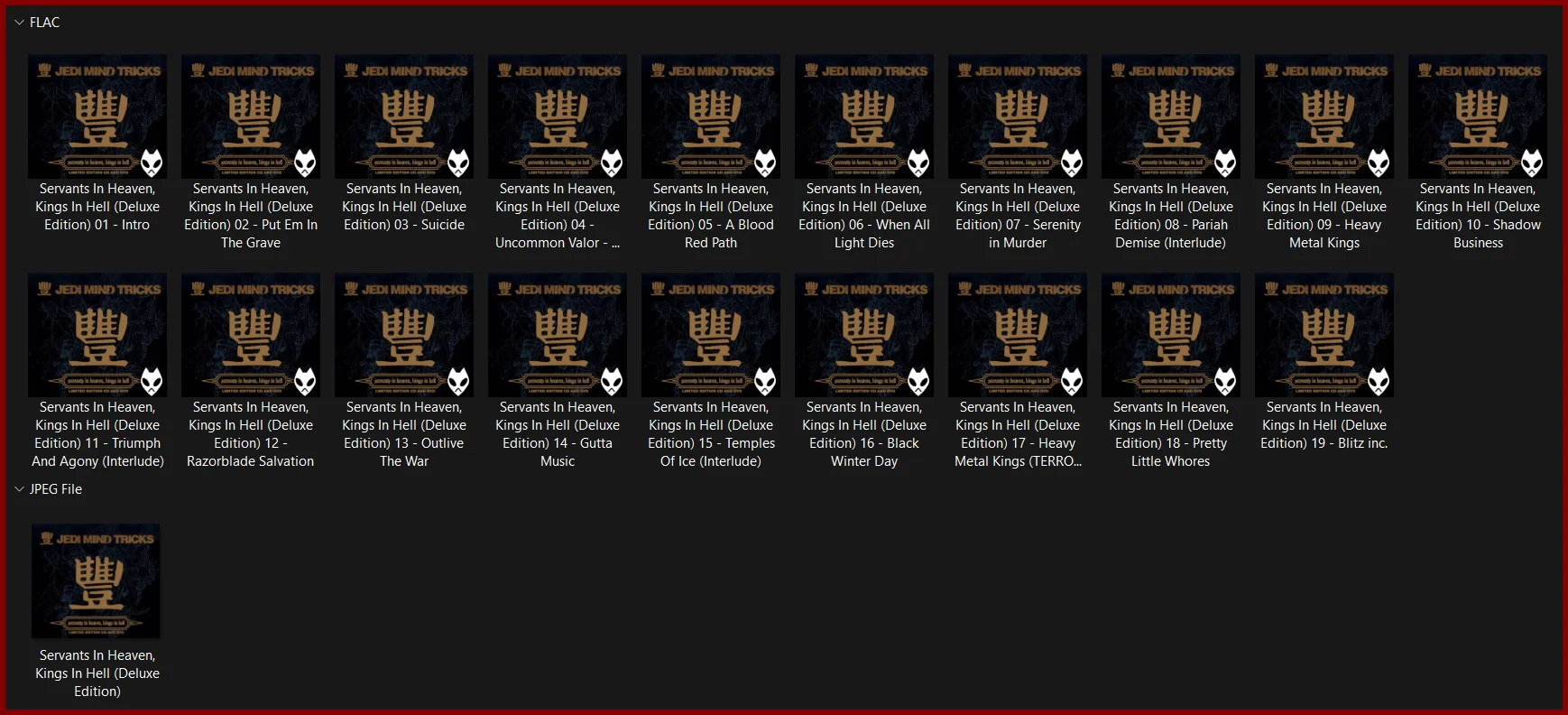The width and height of the screenshot is (1568, 715).
Task: Click file name '04 - Uncommon Valor - ...'
Action: click(x=558, y=216)
